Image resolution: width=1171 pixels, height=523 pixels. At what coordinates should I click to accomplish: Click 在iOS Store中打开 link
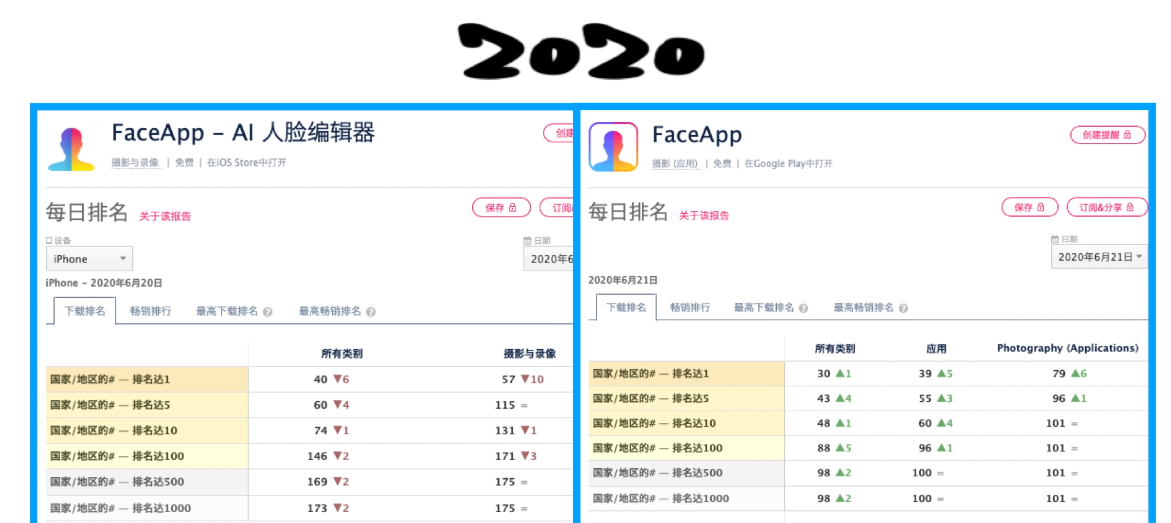(x=246, y=163)
